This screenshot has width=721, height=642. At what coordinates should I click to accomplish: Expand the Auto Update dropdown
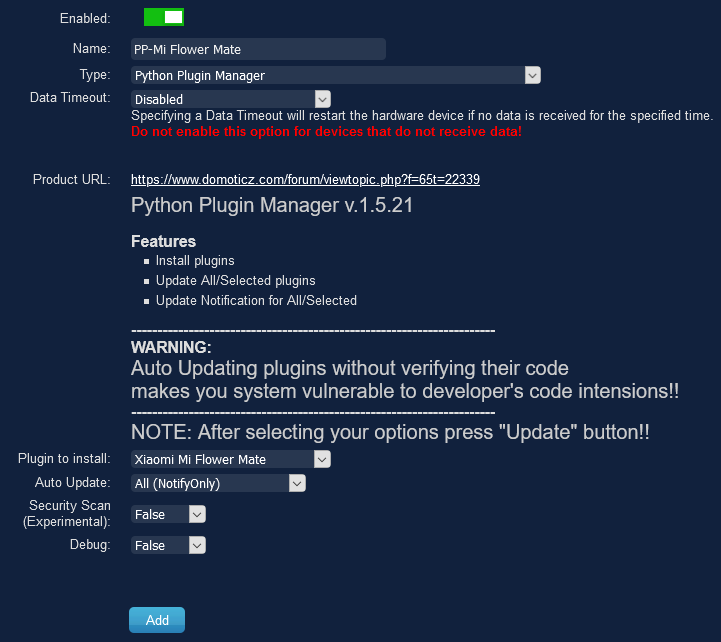click(x=218, y=483)
